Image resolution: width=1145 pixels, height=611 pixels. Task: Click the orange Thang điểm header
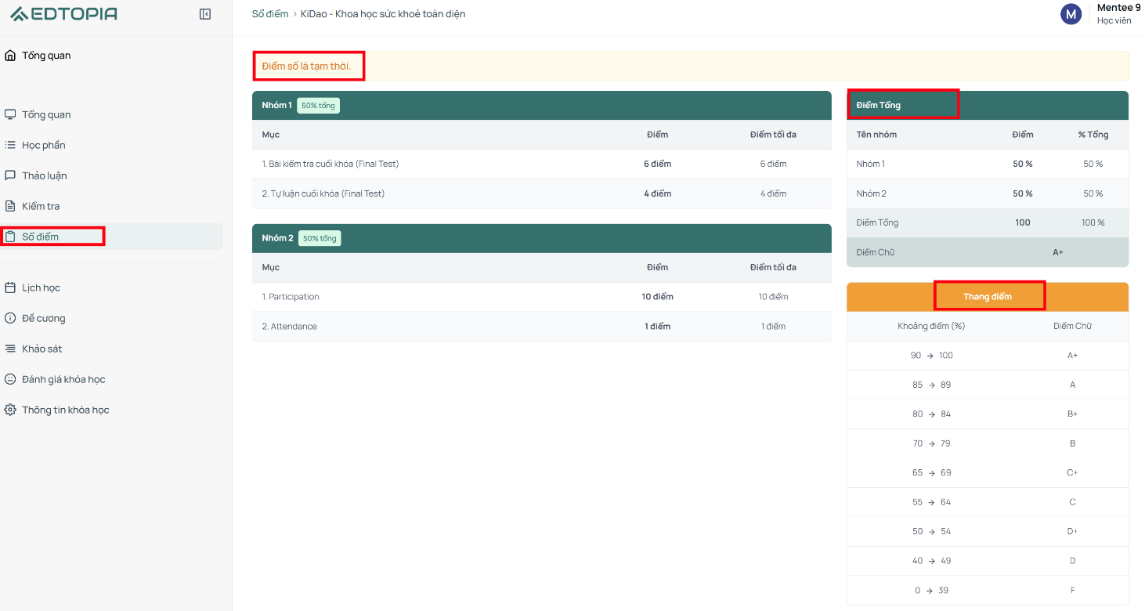click(x=987, y=297)
